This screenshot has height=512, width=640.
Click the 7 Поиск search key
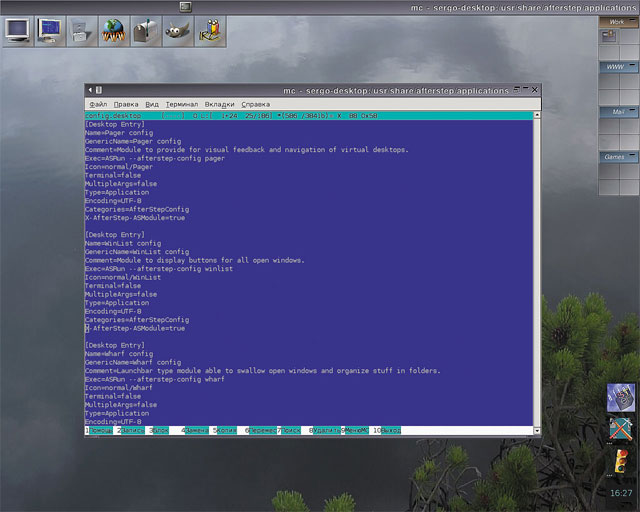[289, 430]
